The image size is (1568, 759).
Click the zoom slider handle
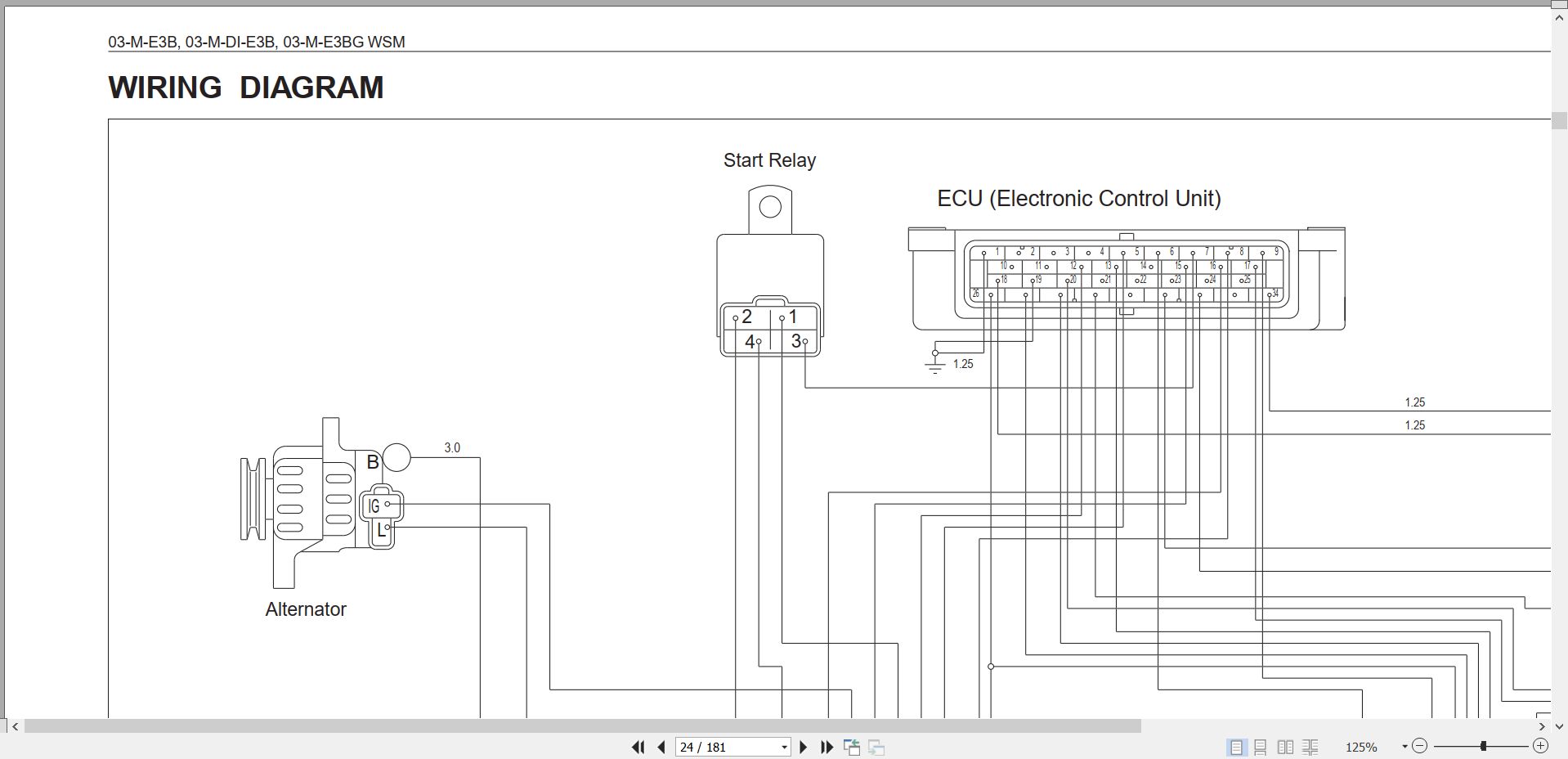pyautogui.click(x=1482, y=746)
